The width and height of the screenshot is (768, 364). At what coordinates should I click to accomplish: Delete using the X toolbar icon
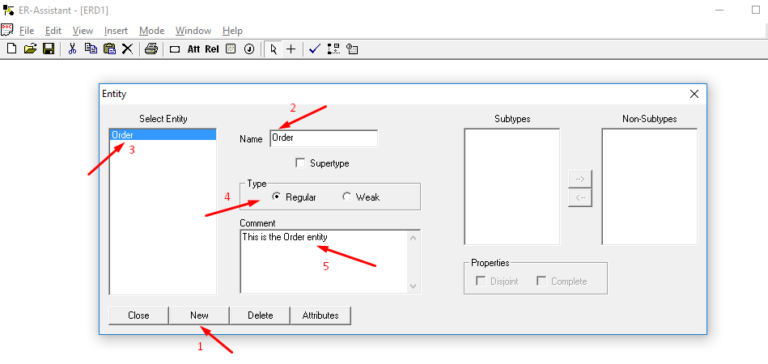(x=127, y=49)
